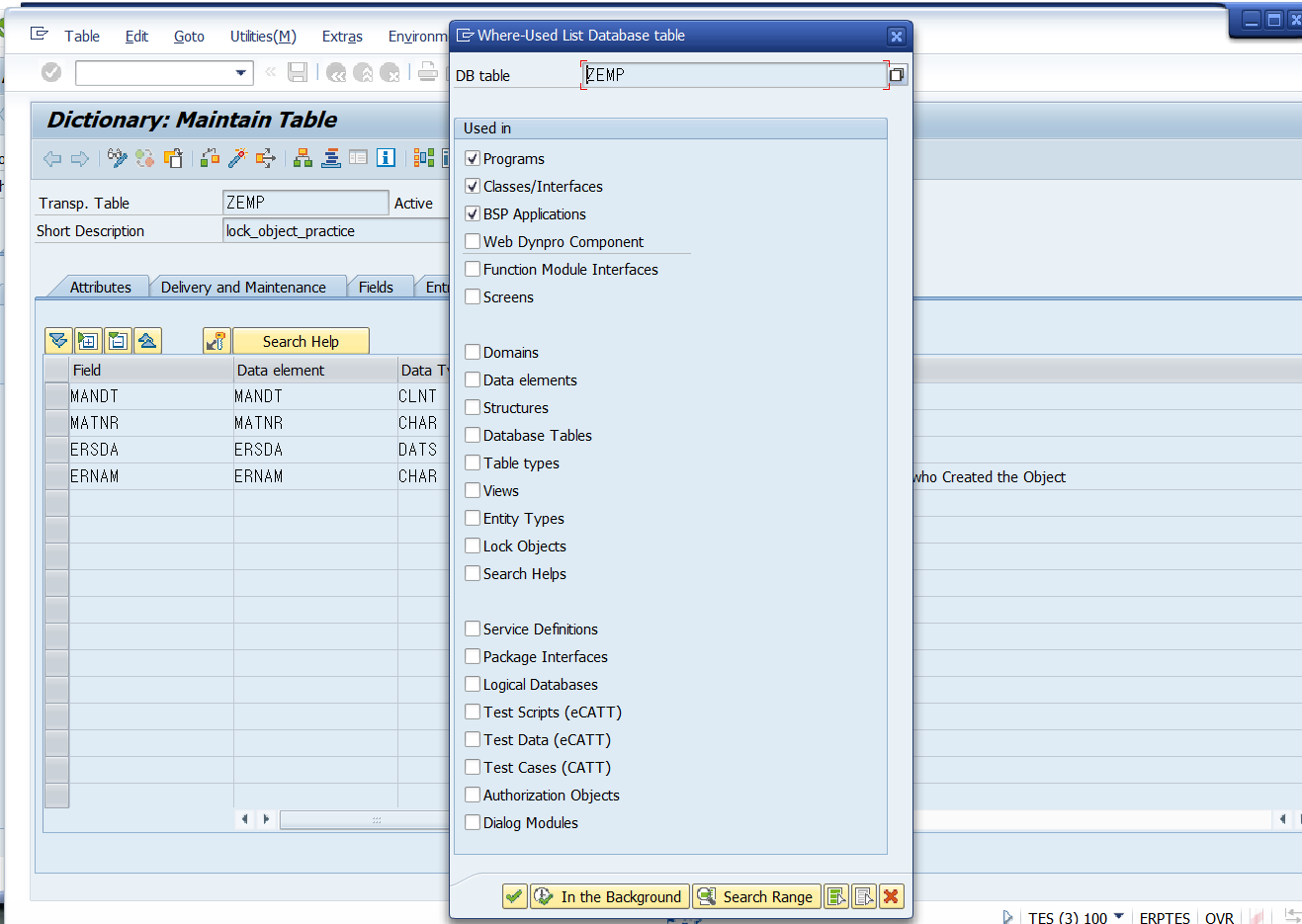1302x924 pixels.
Task: Click the Fullscreen on/off layout icon
Action: 358,158
